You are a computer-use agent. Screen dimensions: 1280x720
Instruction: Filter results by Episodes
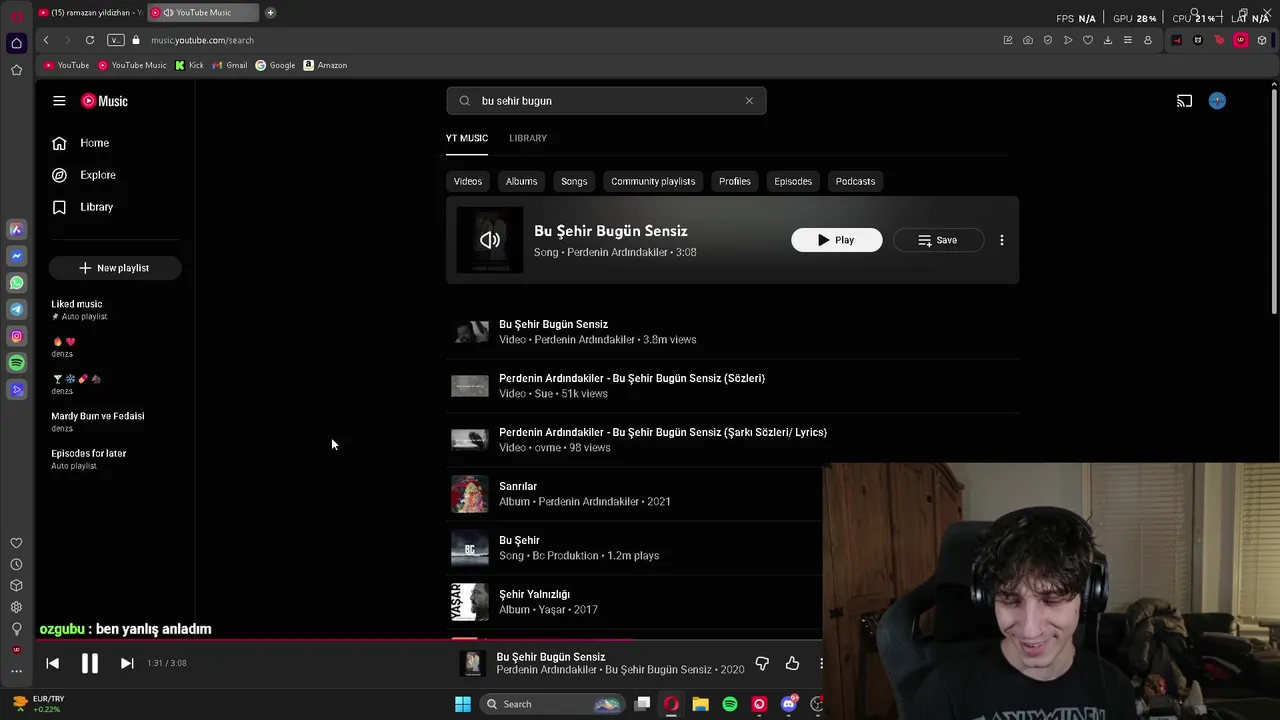pyautogui.click(x=793, y=181)
